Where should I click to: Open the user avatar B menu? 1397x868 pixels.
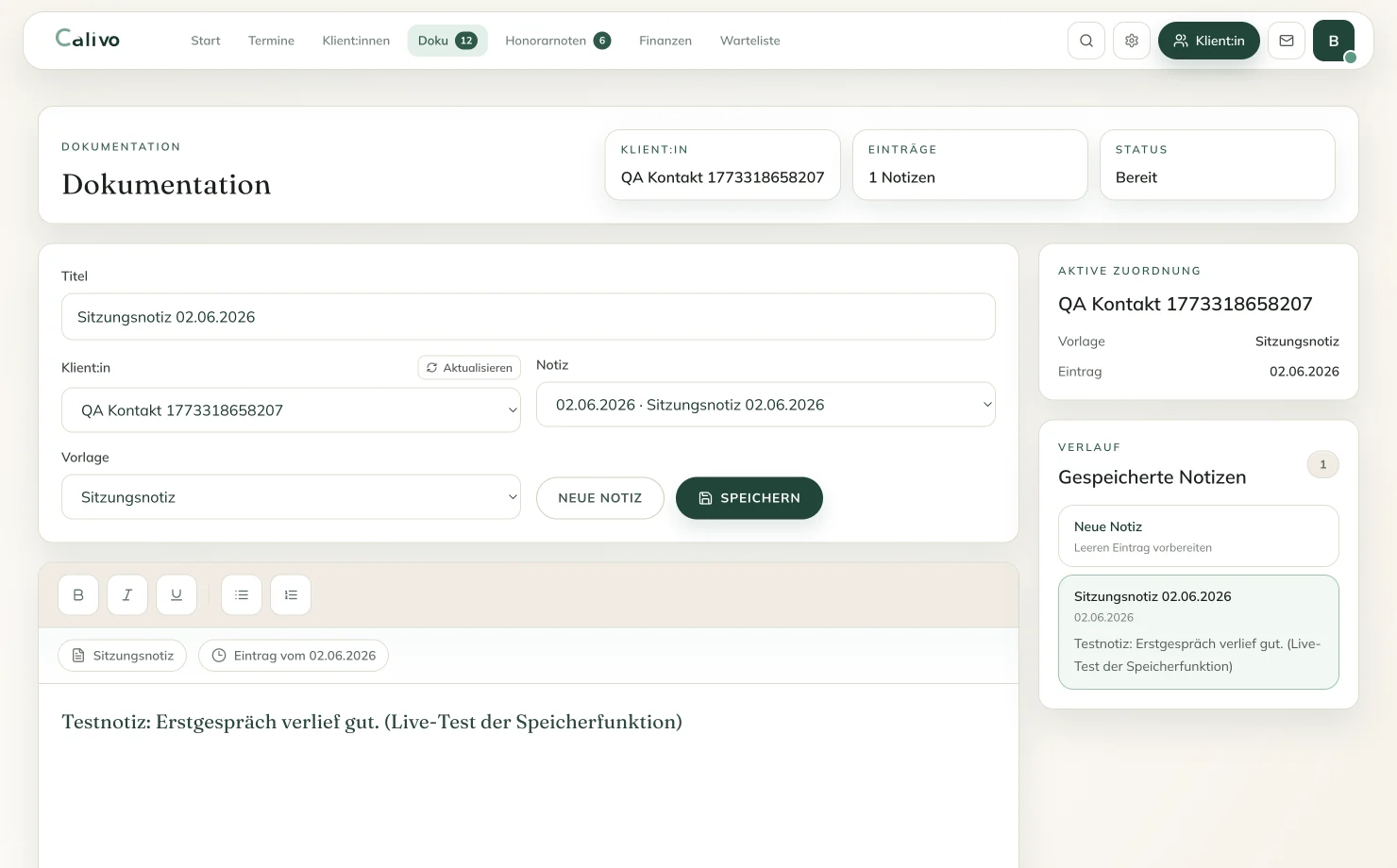tap(1334, 41)
